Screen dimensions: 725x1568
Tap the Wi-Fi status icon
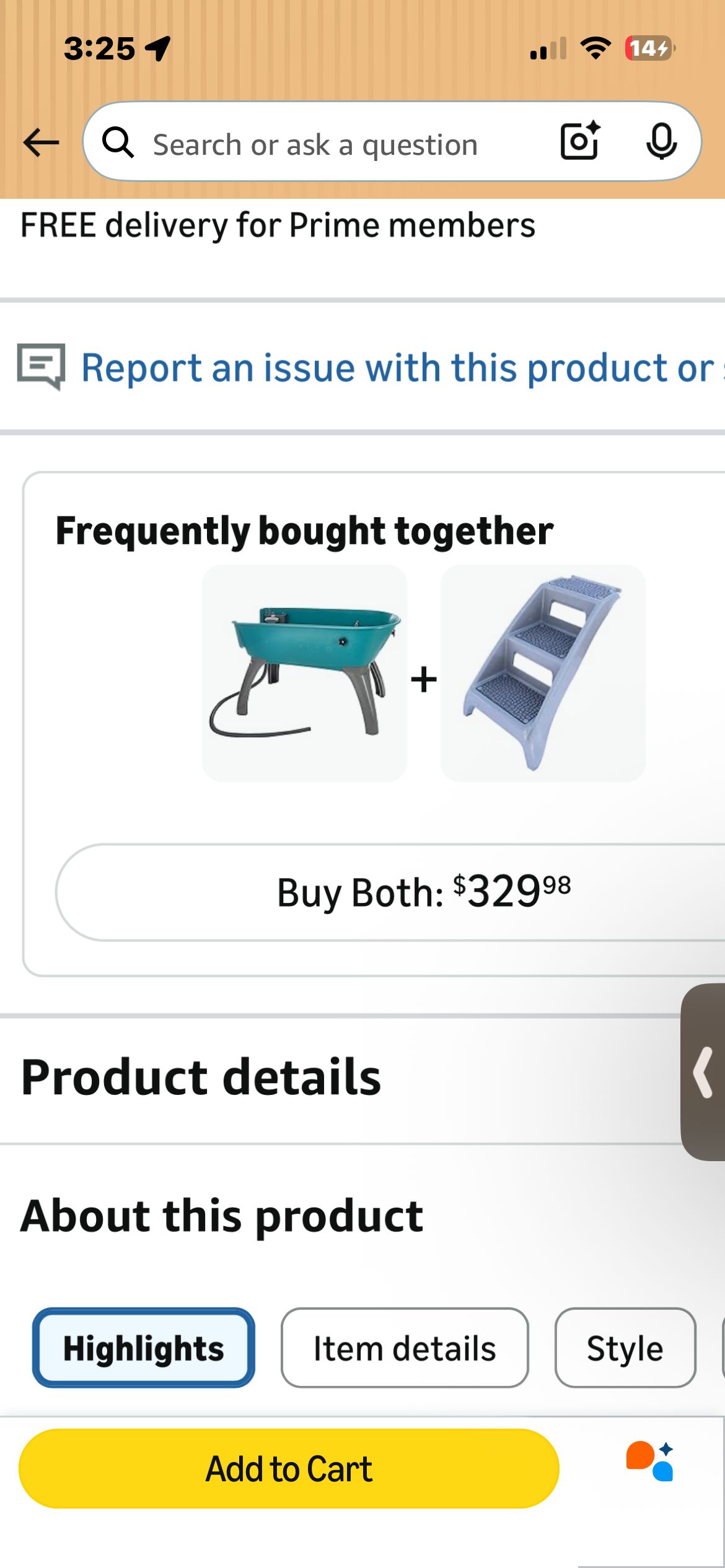[x=595, y=48]
